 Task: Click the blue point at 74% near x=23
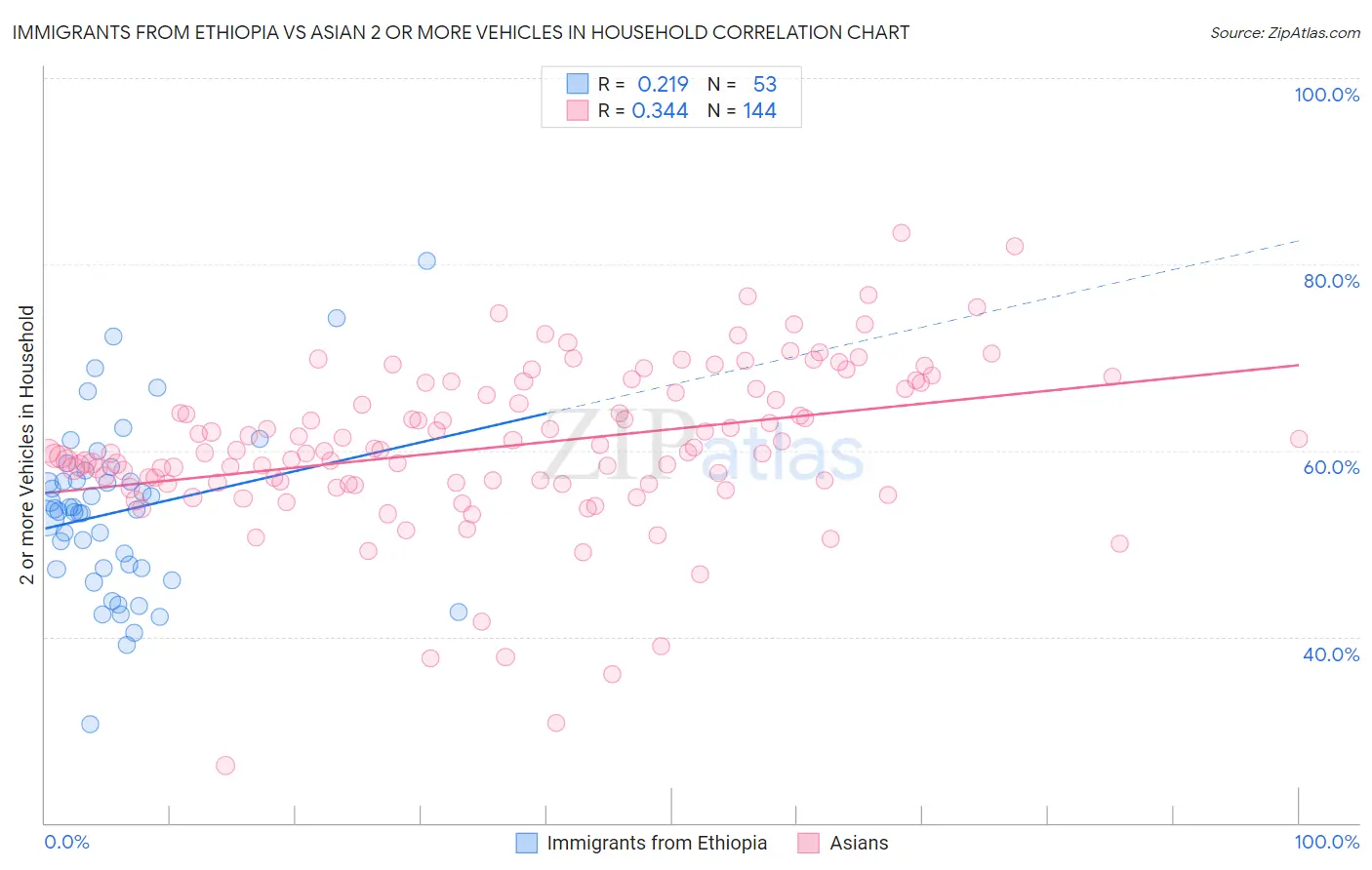click(x=337, y=318)
